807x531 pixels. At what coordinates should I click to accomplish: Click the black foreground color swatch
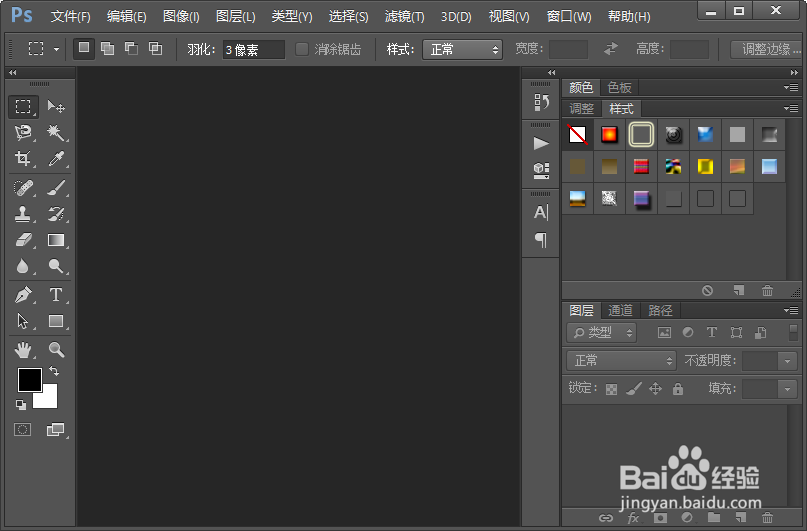30,380
